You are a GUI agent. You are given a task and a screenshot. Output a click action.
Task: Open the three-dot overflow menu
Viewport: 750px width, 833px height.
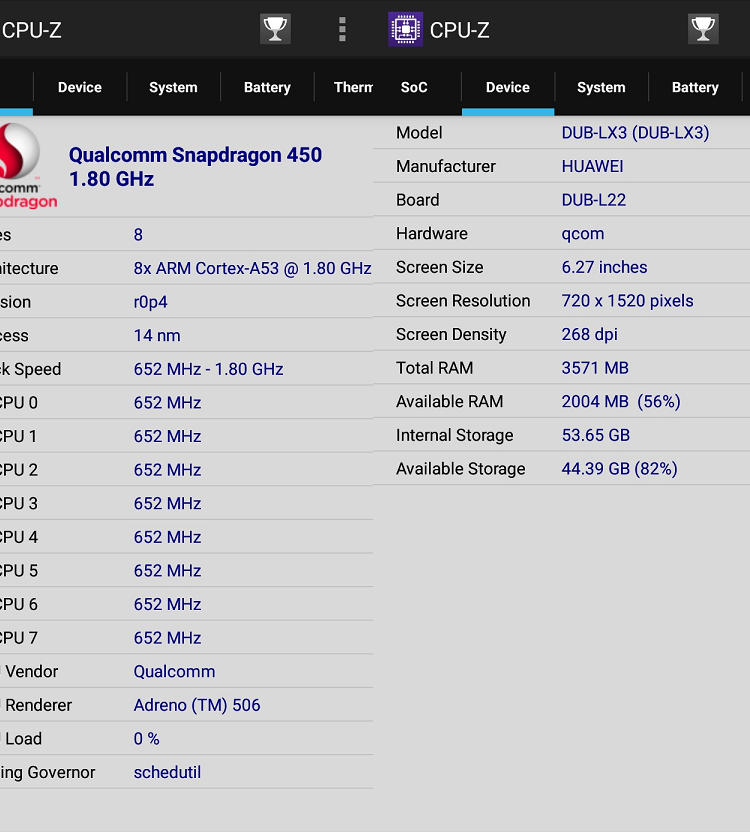click(342, 29)
